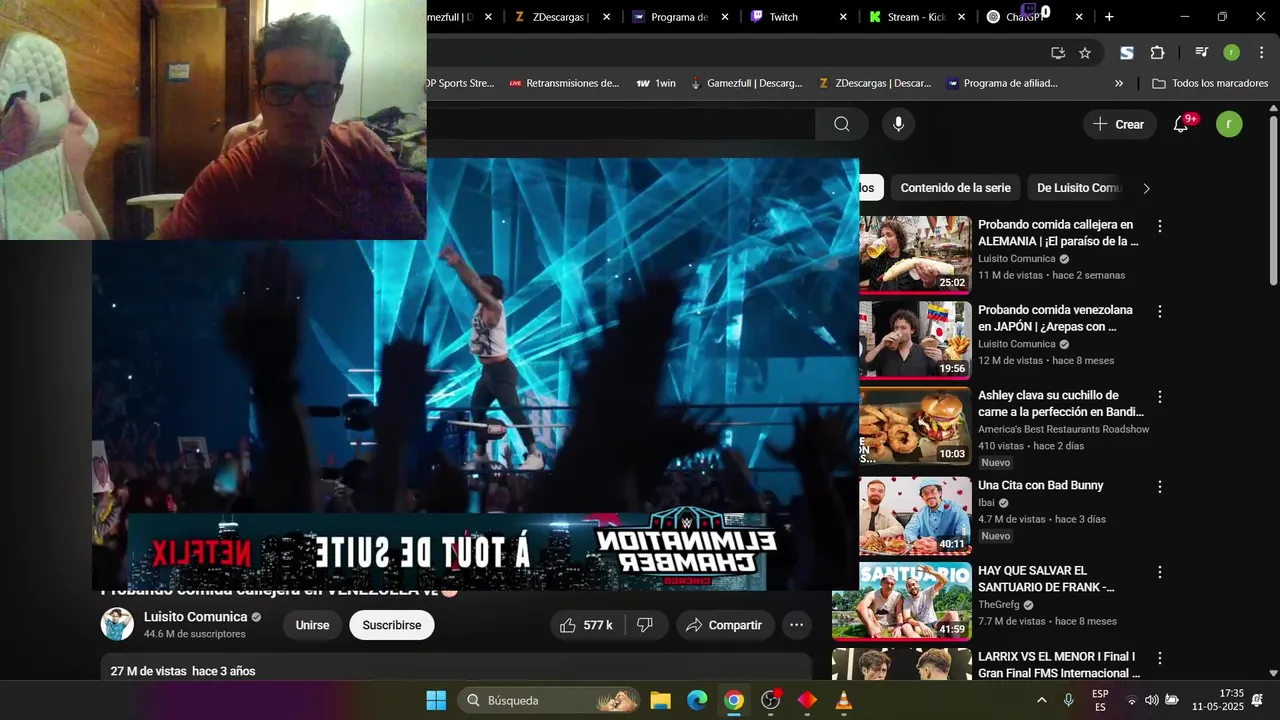Open Chrome three-dot menu

[1261, 53]
